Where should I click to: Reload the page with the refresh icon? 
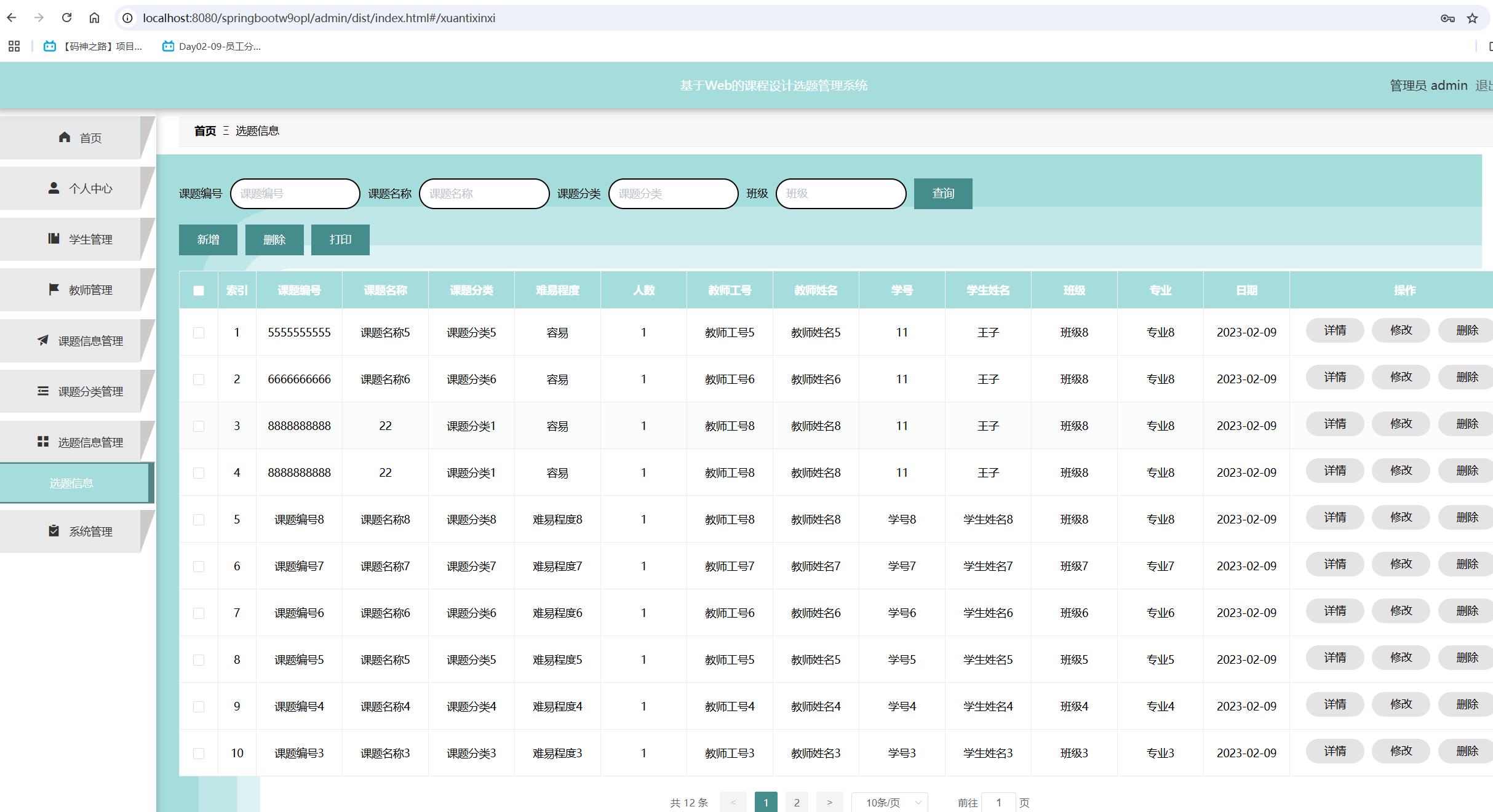[x=66, y=18]
